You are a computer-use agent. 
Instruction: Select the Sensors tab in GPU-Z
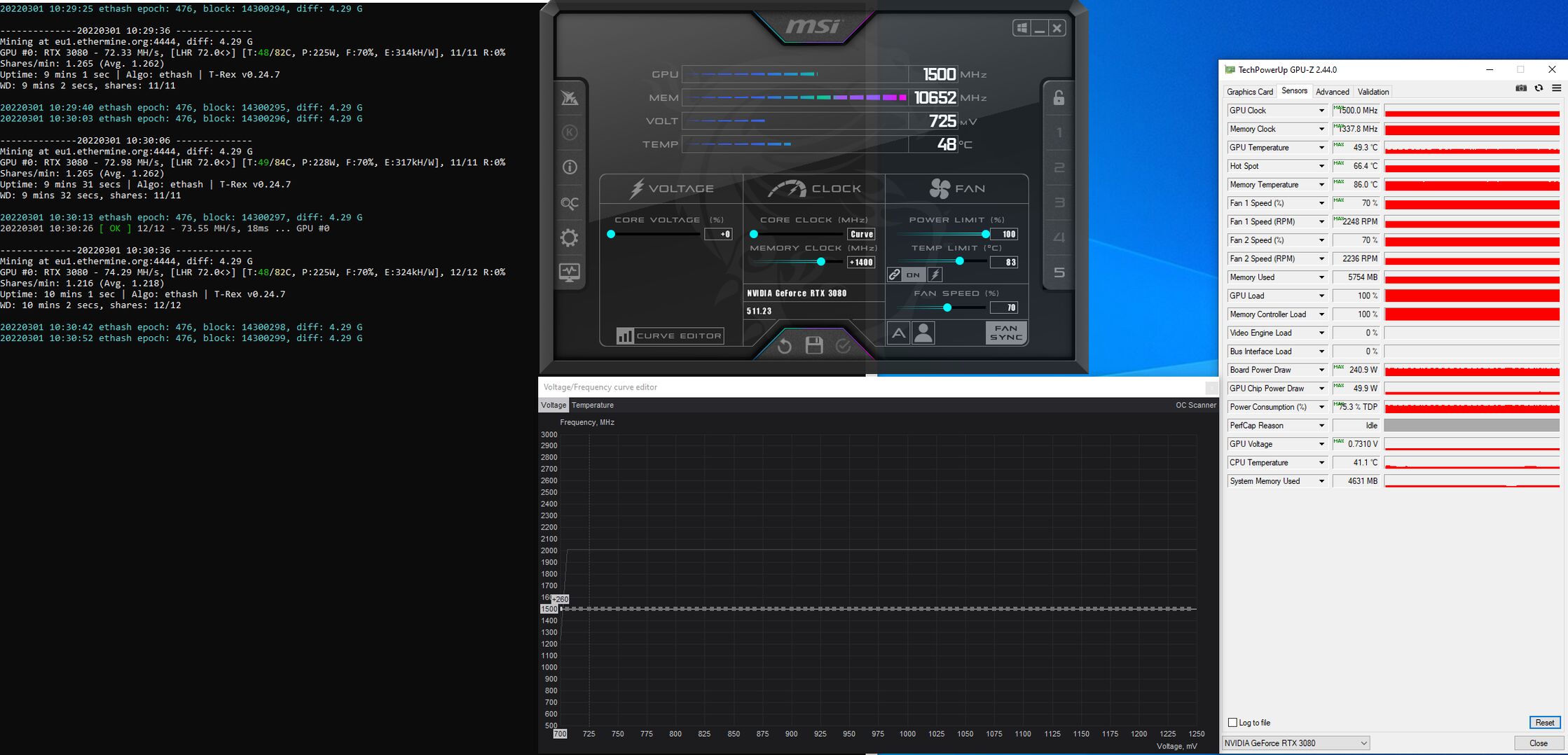click(x=1294, y=91)
